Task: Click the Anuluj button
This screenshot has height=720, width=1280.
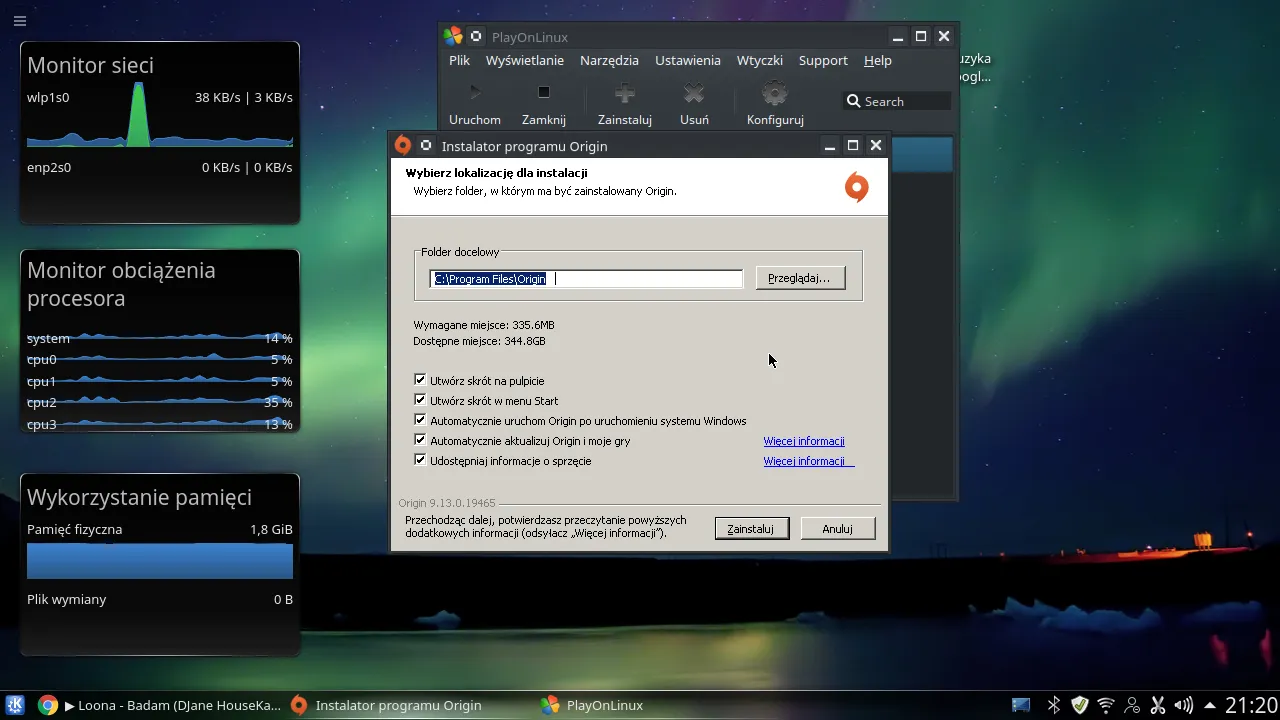Action: pyautogui.click(x=838, y=528)
